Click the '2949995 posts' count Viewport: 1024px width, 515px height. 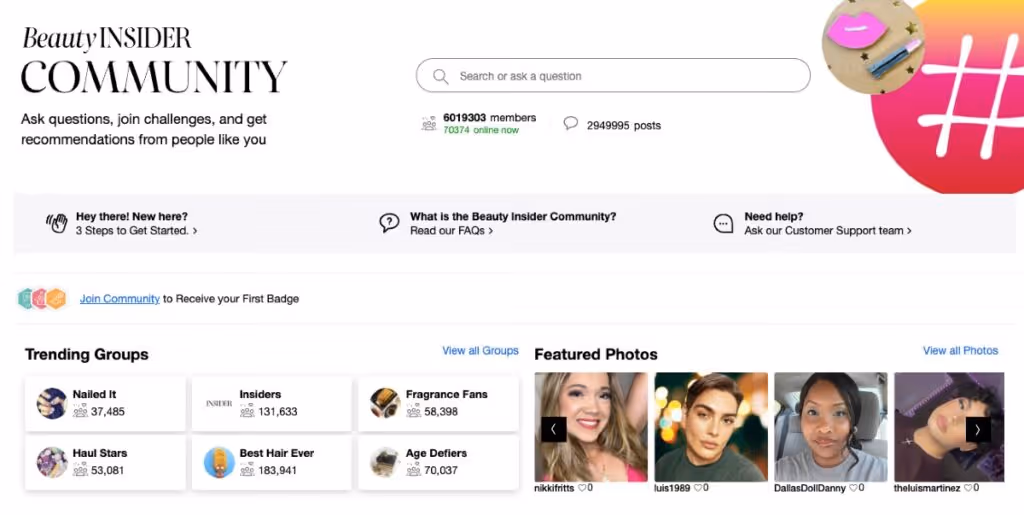pos(624,125)
